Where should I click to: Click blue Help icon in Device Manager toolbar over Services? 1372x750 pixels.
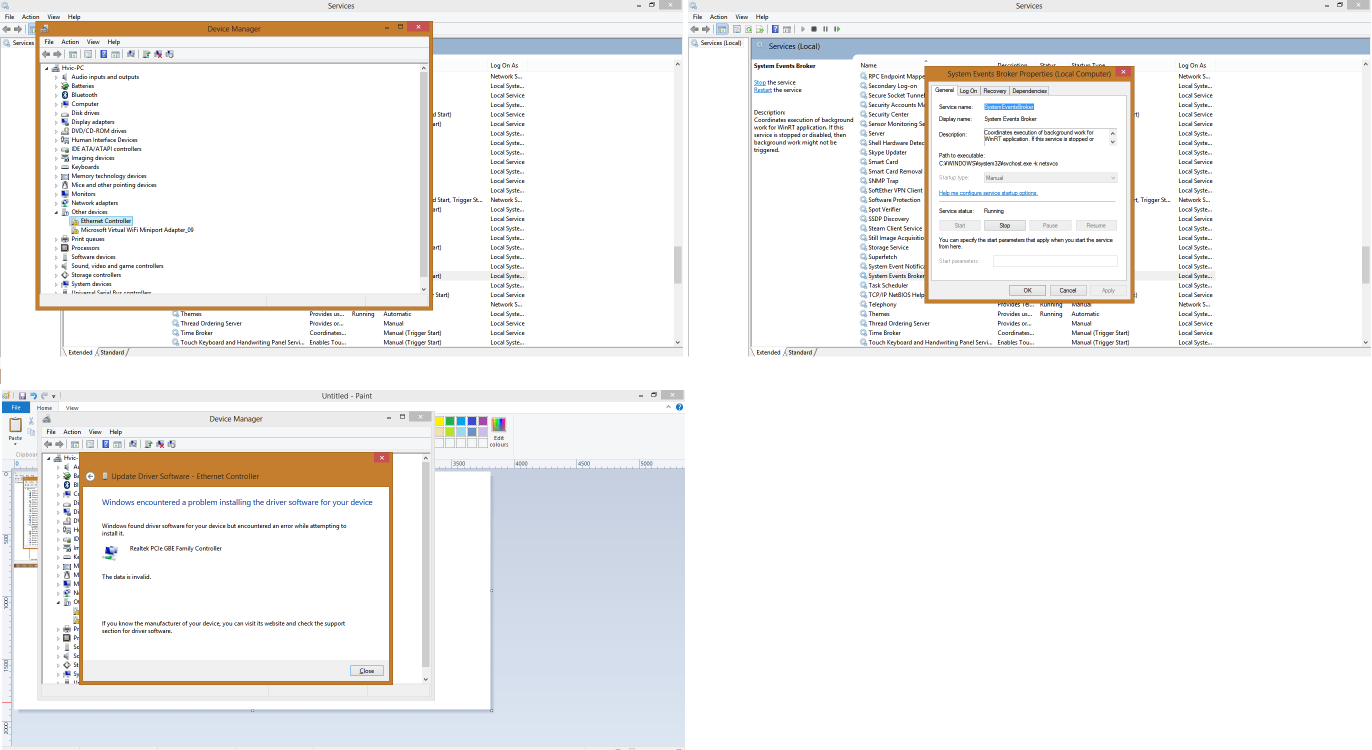[105, 54]
